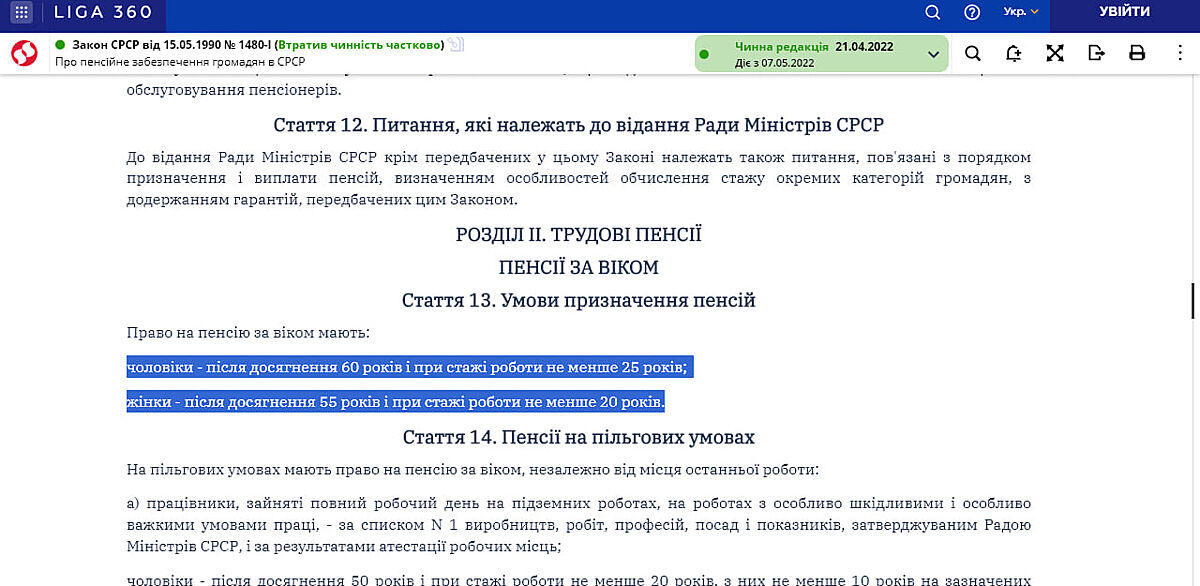Open the help question mark icon
This screenshot has width=1200, height=586.
click(x=972, y=13)
